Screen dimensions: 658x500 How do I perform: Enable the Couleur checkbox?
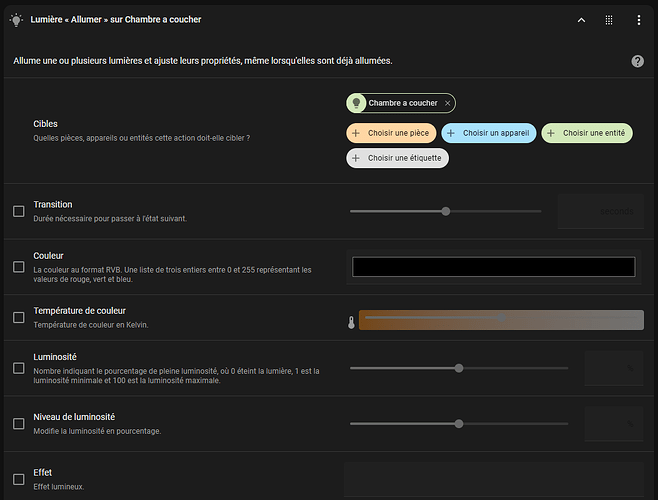pyautogui.click(x=18, y=267)
